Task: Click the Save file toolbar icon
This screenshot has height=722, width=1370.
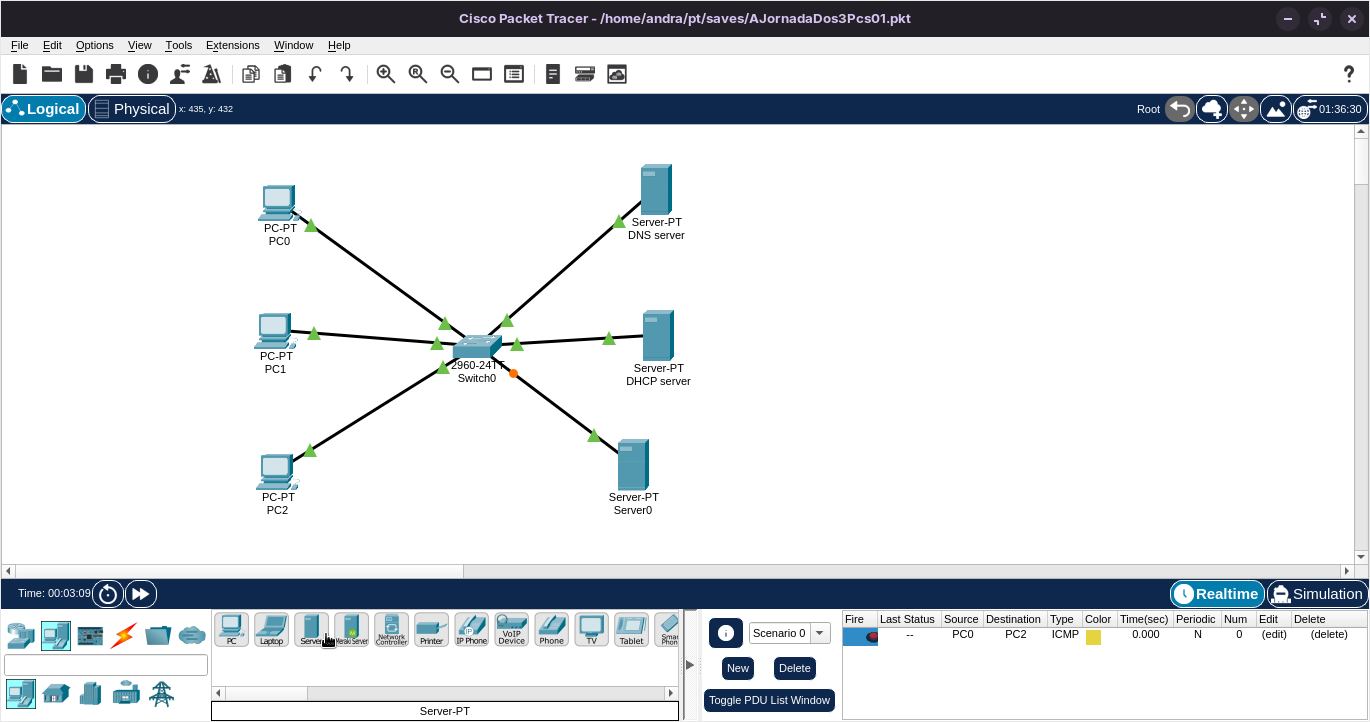Action: click(84, 74)
